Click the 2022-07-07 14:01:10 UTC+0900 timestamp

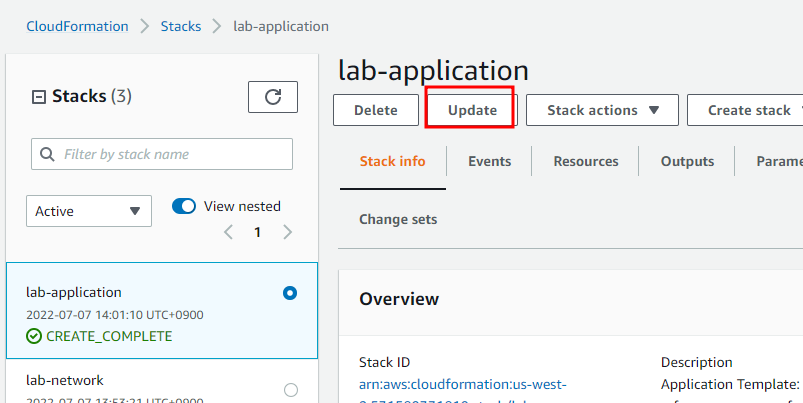[115, 315]
